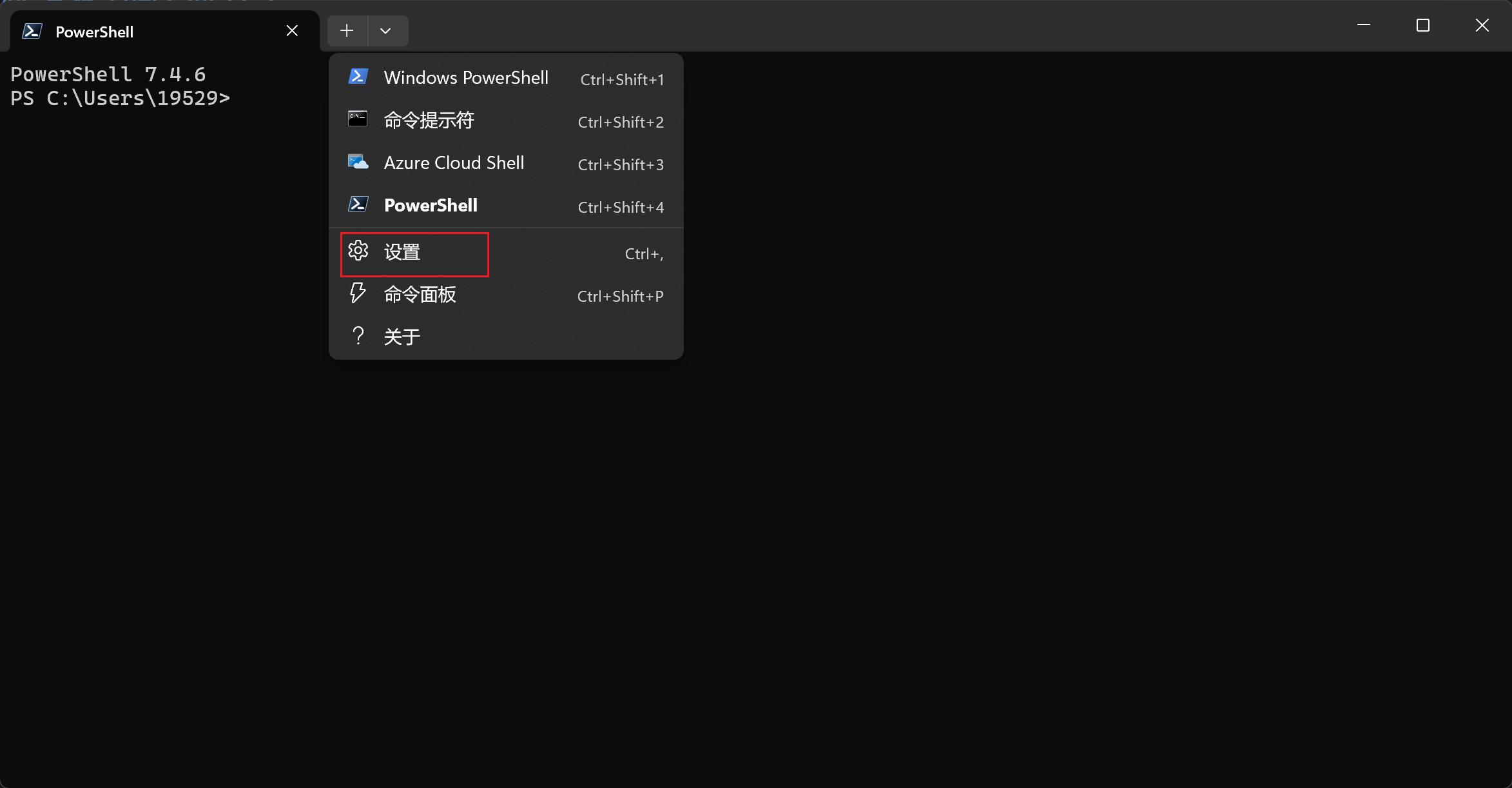Click the PowerShell tab icon
The image size is (1512, 788).
point(32,31)
